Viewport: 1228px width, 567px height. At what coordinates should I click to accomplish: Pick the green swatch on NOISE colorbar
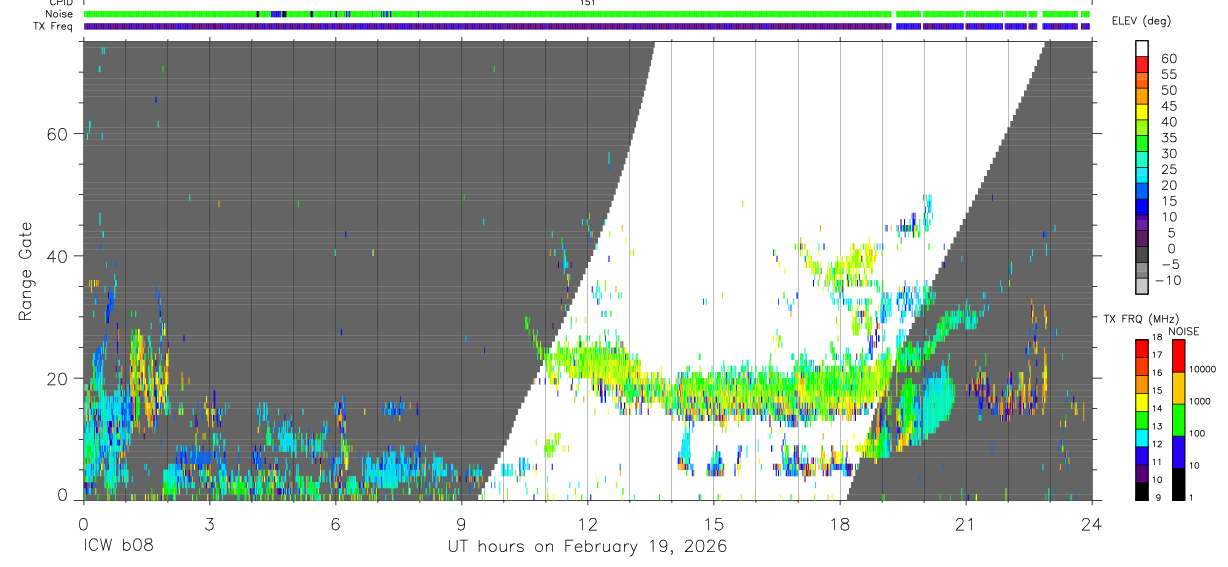1178,420
